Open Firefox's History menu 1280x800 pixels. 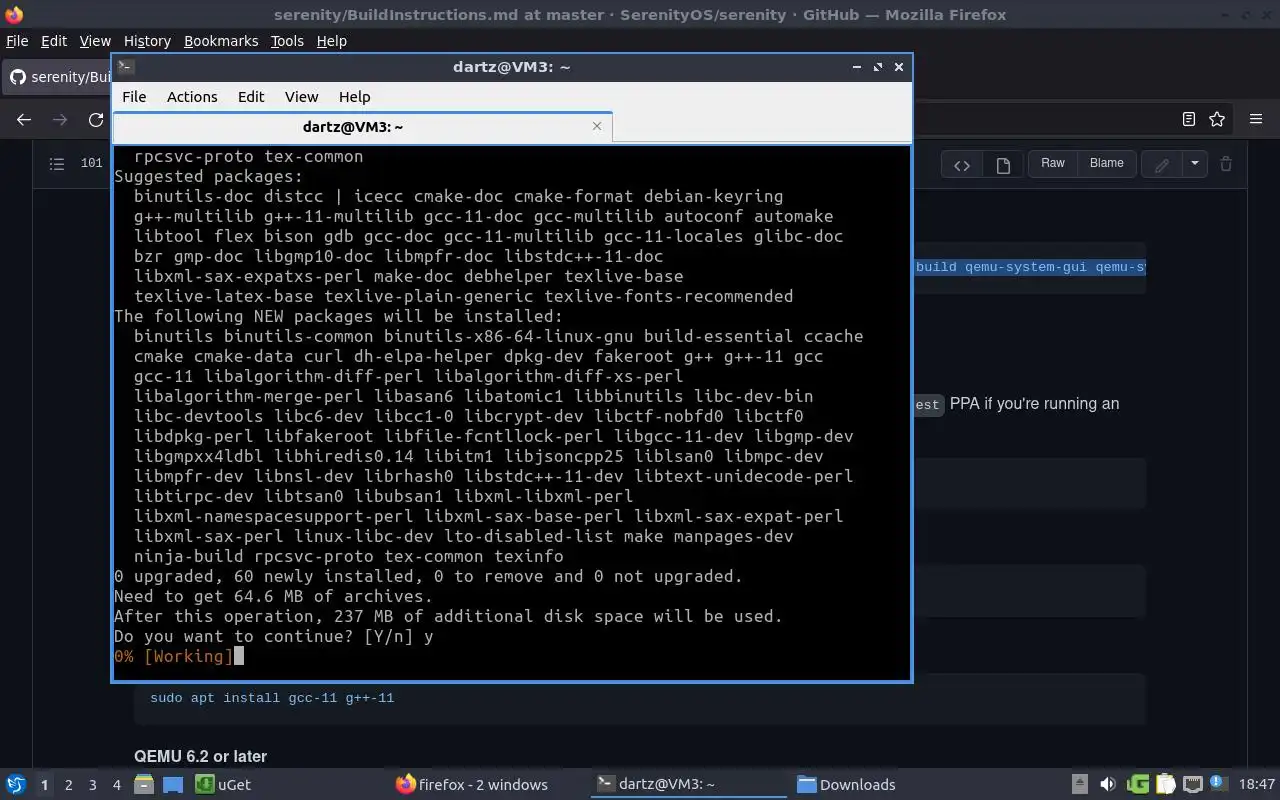[x=147, y=41]
